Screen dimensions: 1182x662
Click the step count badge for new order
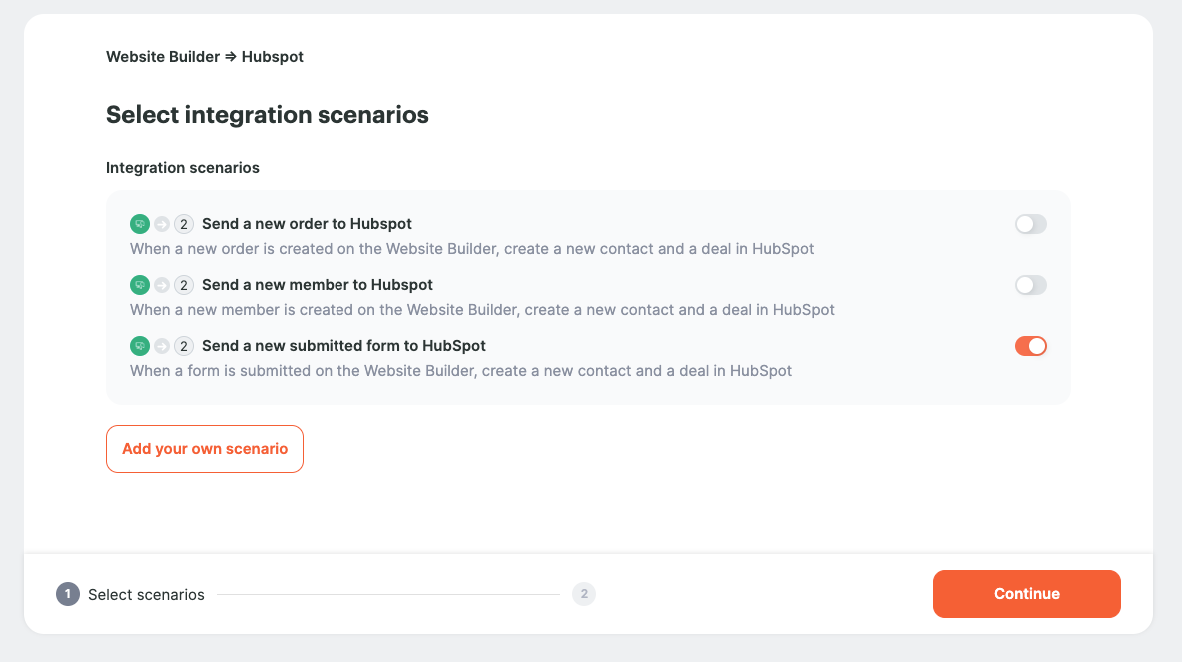click(x=184, y=224)
